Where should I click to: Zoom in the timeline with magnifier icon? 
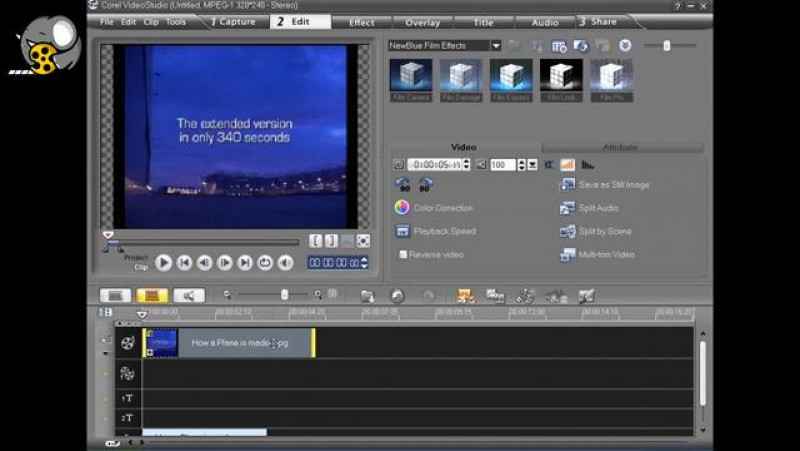(317, 294)
